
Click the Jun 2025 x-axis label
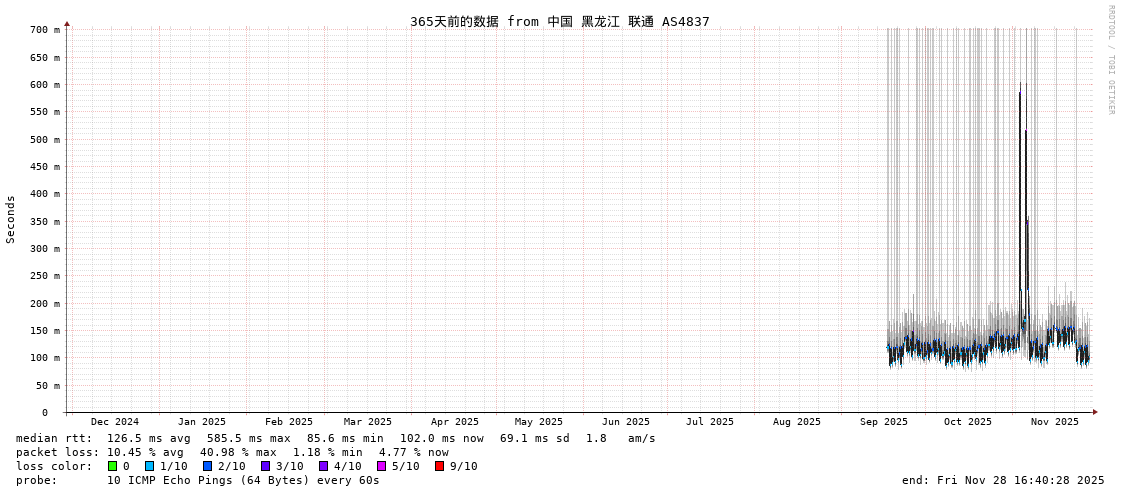625,422
